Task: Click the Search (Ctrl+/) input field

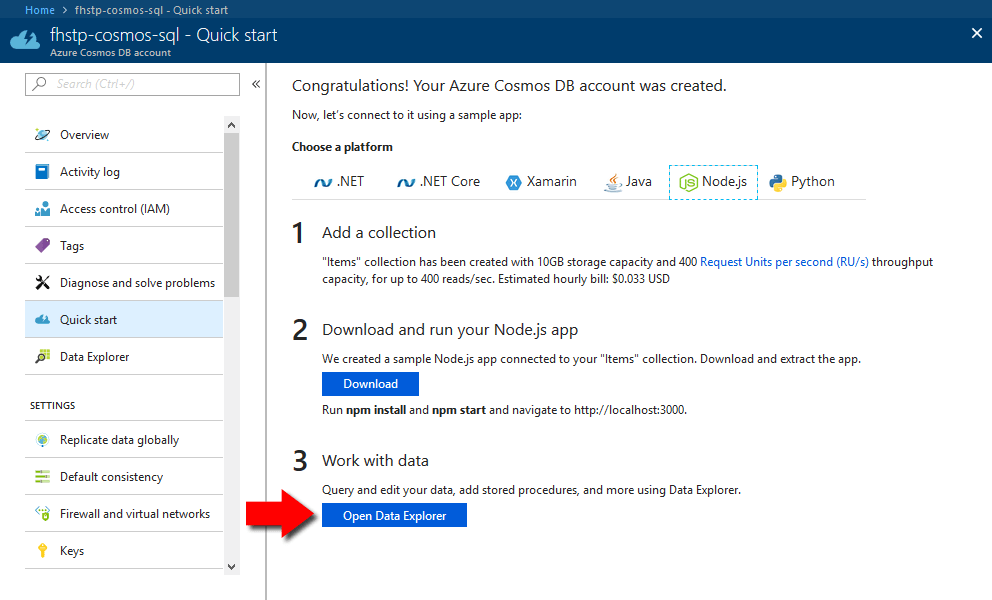Action: pos(132,84)
